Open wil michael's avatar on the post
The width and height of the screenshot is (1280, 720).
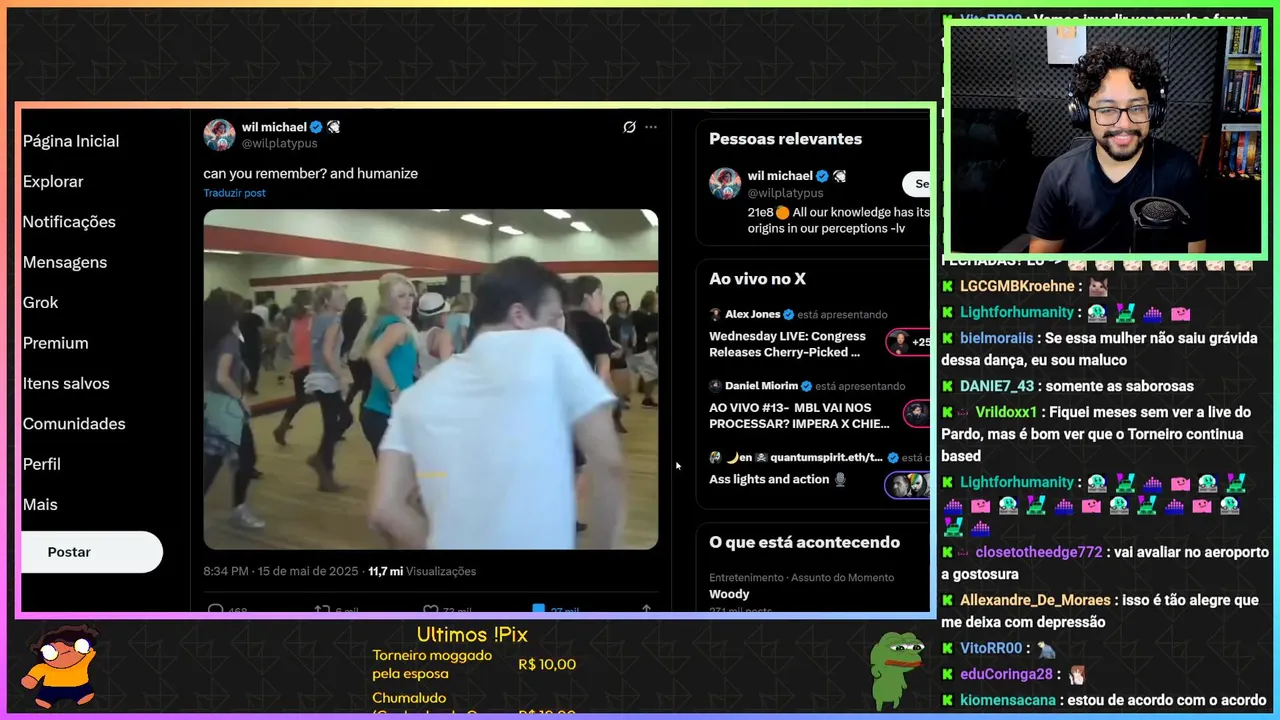coord(219,135)
